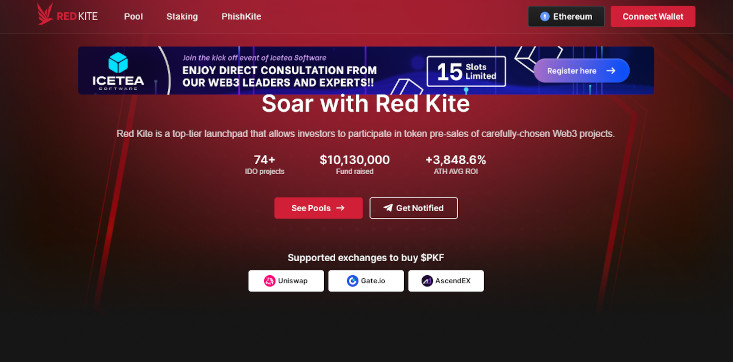The height and width of the screenshot is (362, 733).
Task: Open the Ethereum network selector
Action: 566,16
